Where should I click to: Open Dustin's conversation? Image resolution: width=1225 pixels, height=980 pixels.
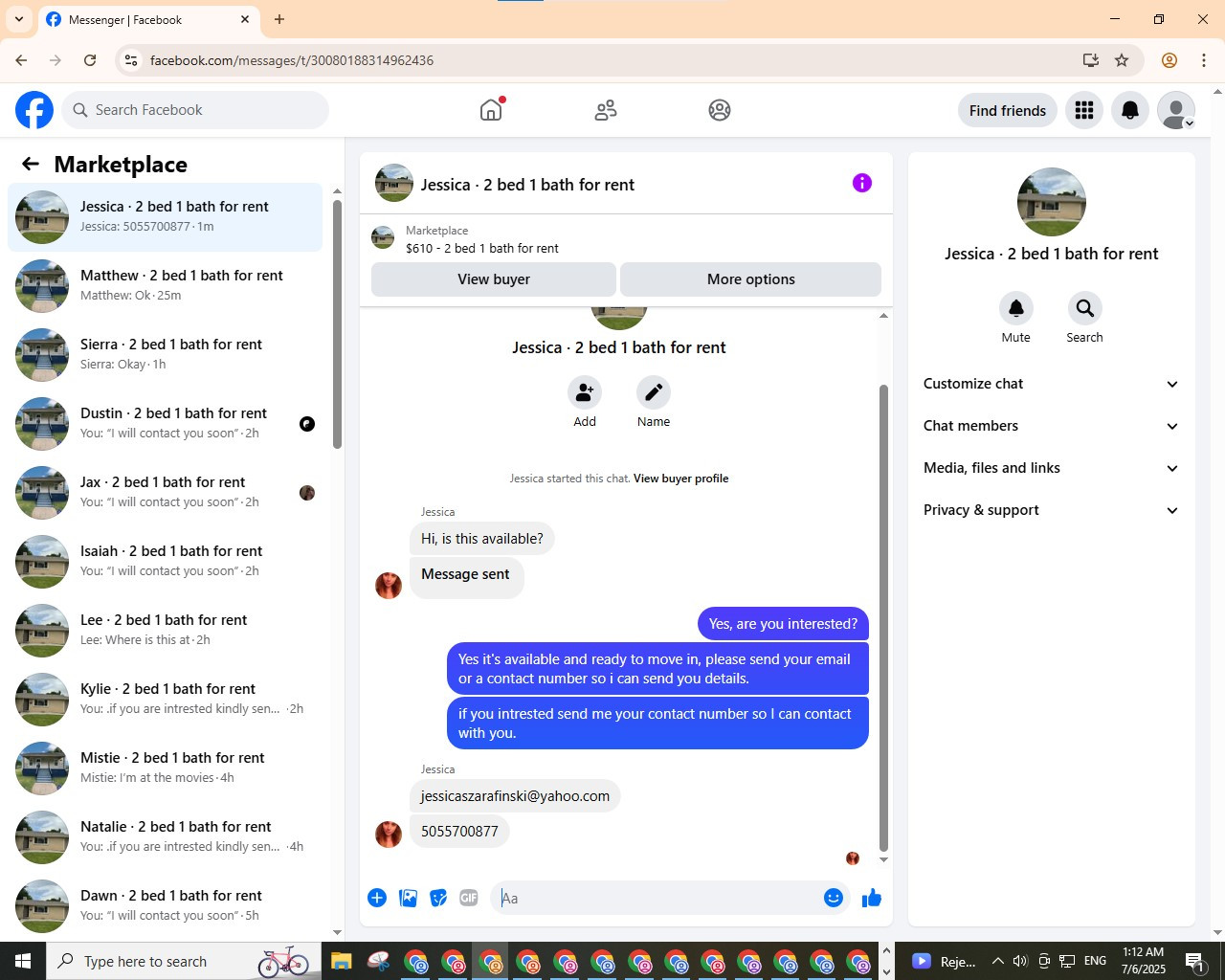(166, 424)
